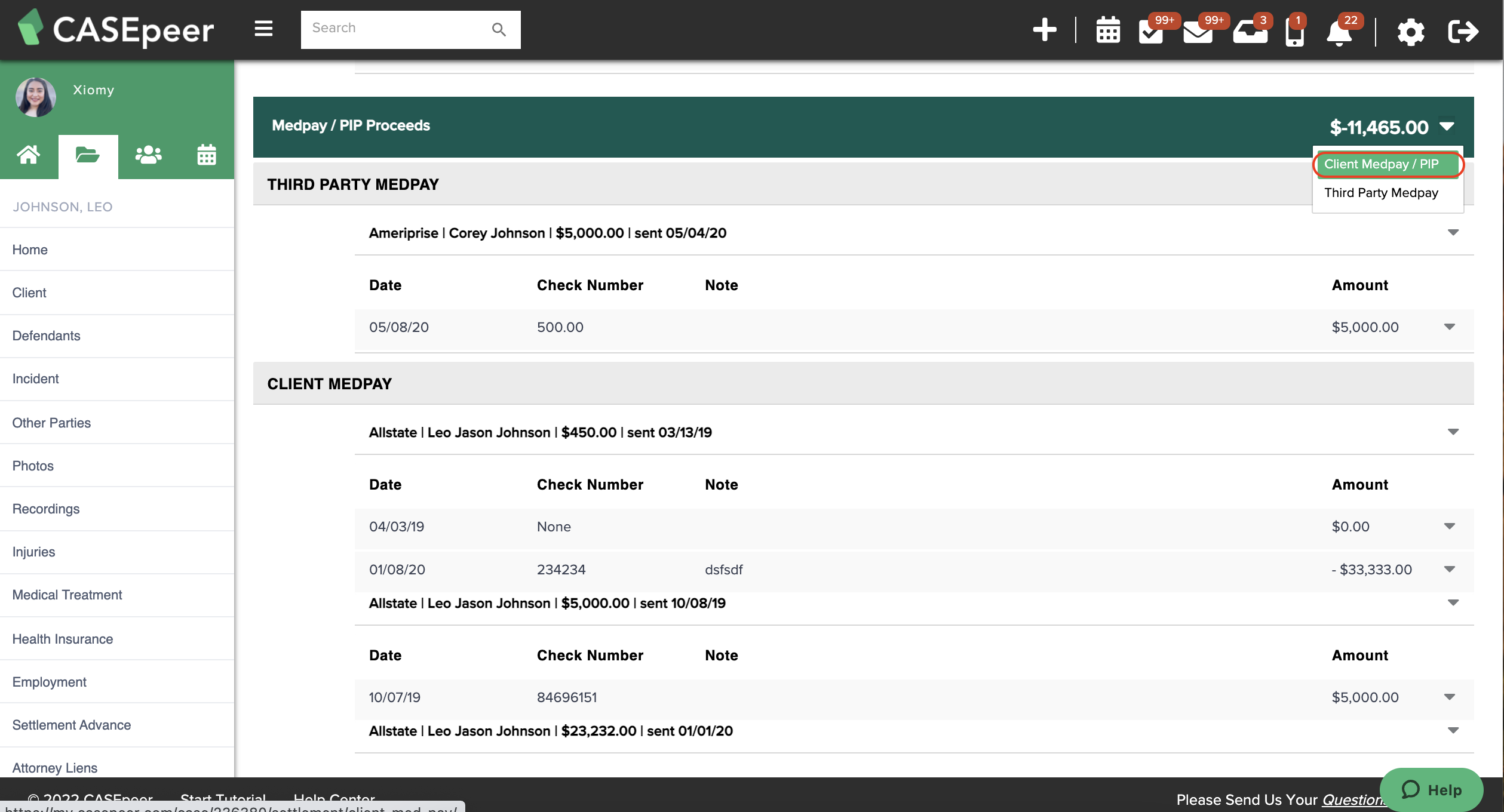Choose Third Party Medpay option

point(1381,193)
